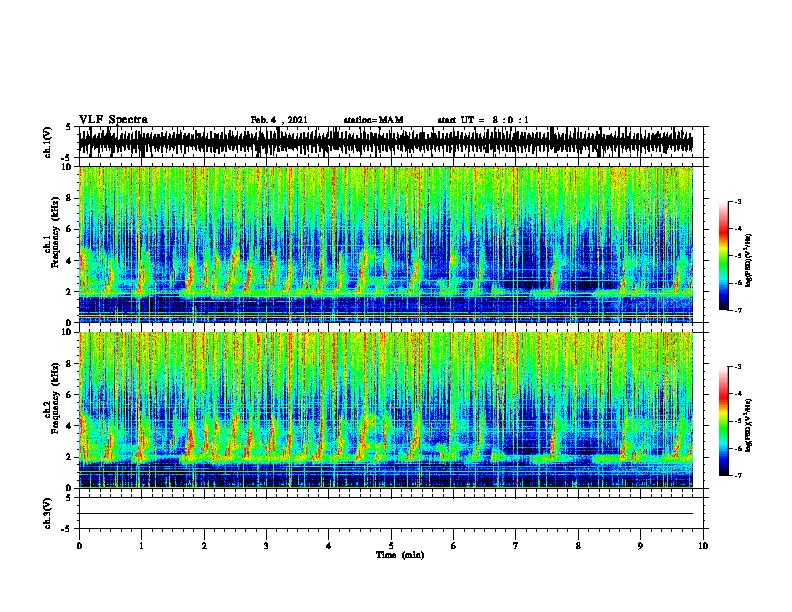Click time-axis tick label "7" on bottom axis
Image resolution: width=792 pixels, height=612 pixels.
click(x=516, y=546)
